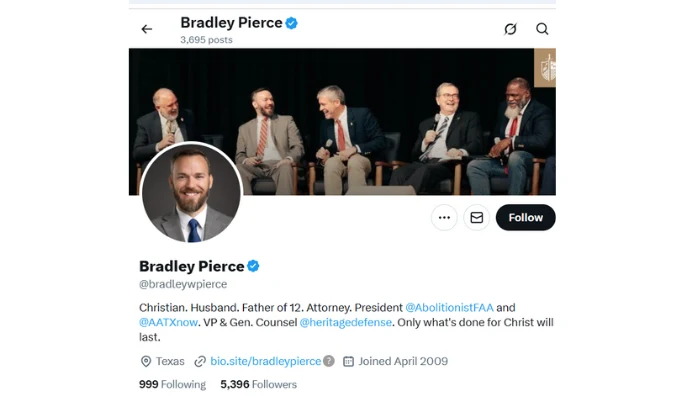Enlarge the circular profile photo
Viewport: 700px width, 400px height.
pyautogui.click(x=191, y=192)
